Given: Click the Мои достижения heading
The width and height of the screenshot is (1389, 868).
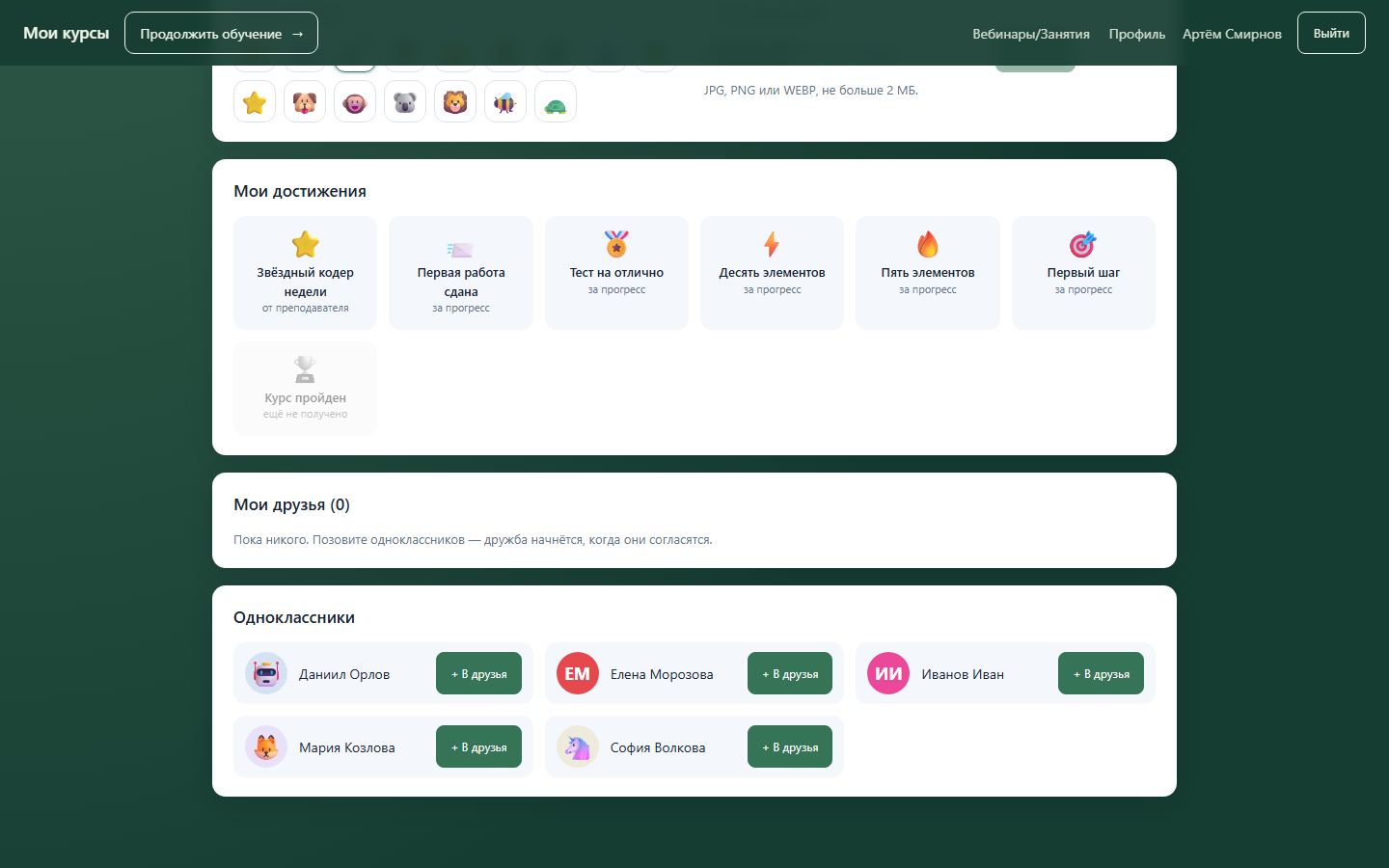Looking at the screenshot, I should 300,191.
